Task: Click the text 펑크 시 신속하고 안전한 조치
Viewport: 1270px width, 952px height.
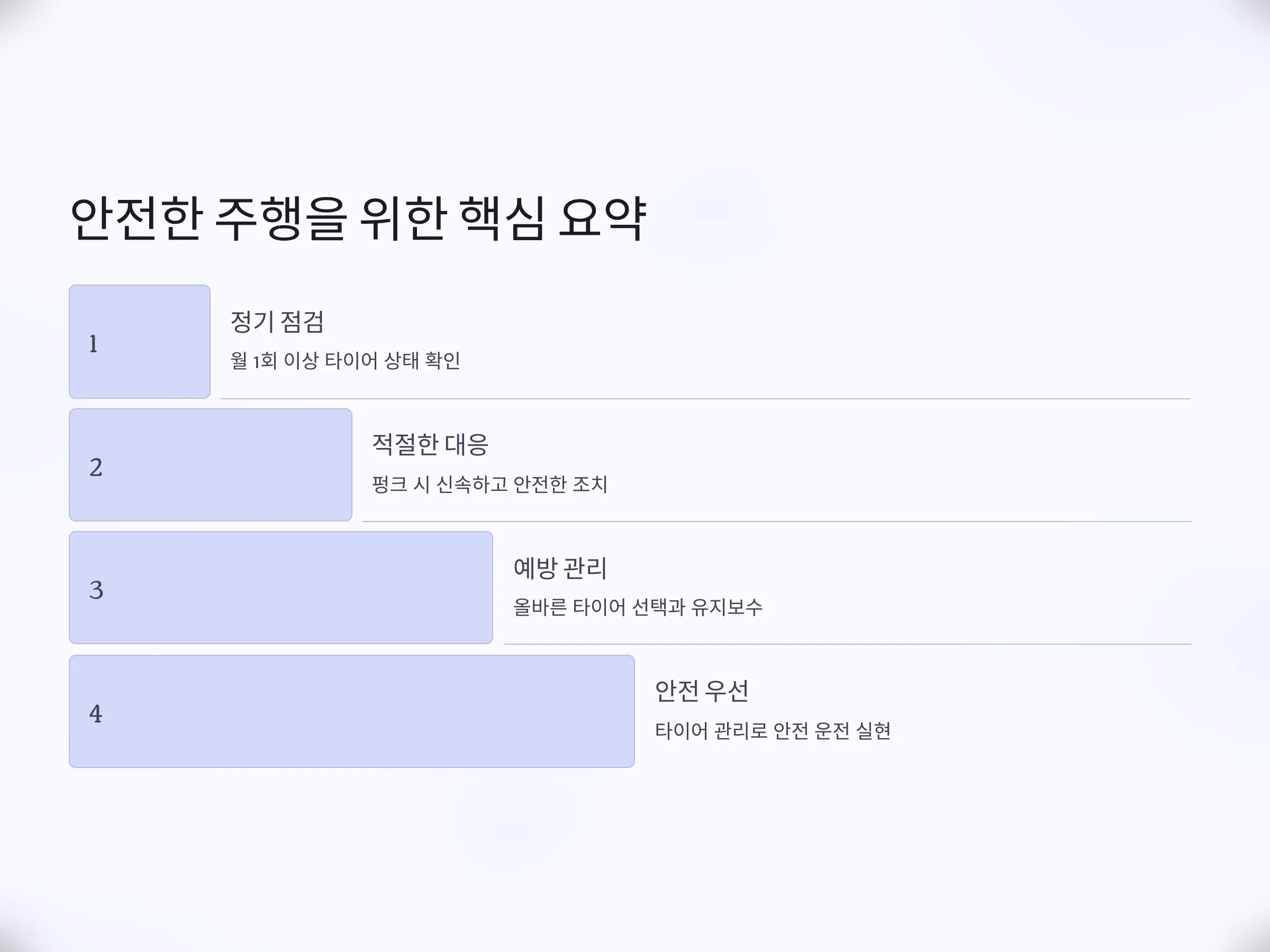Action: pos(489,484)
